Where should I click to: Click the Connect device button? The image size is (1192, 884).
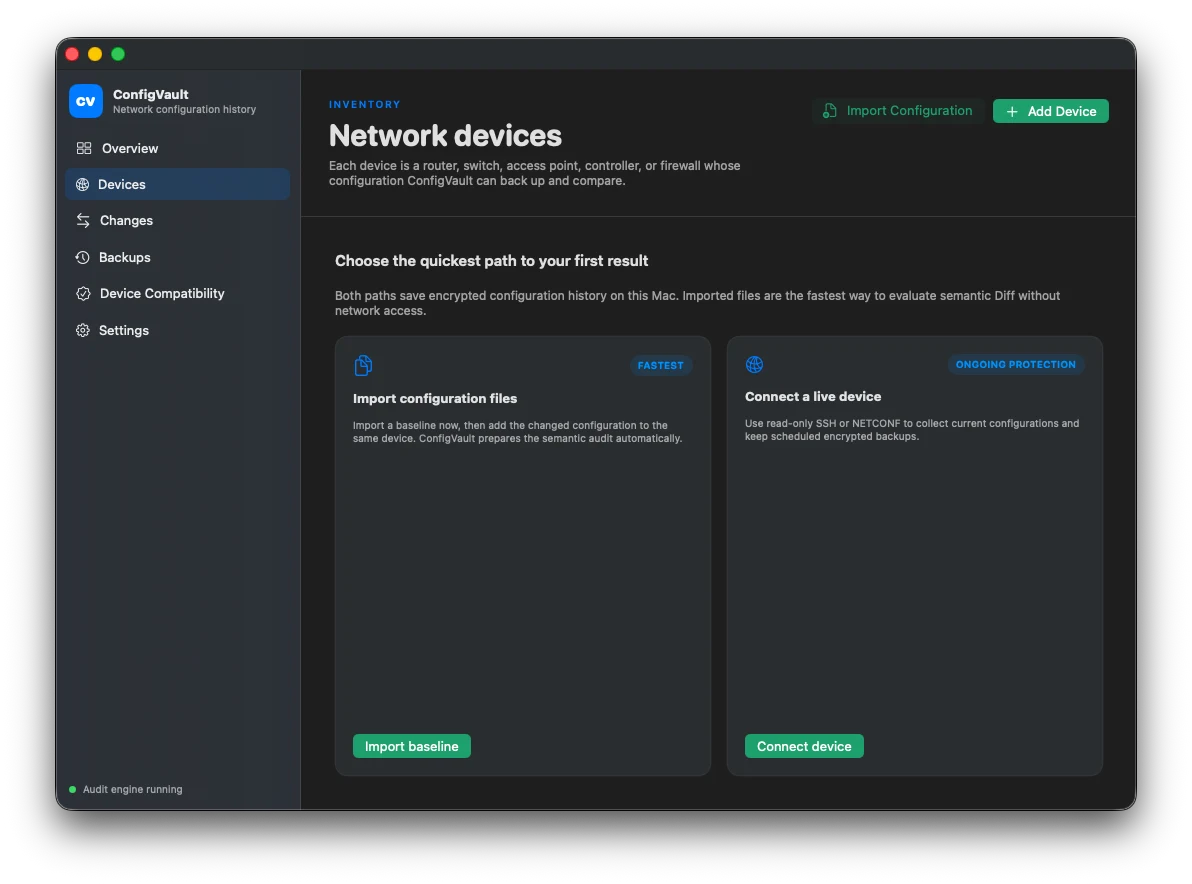click(804, 746)
